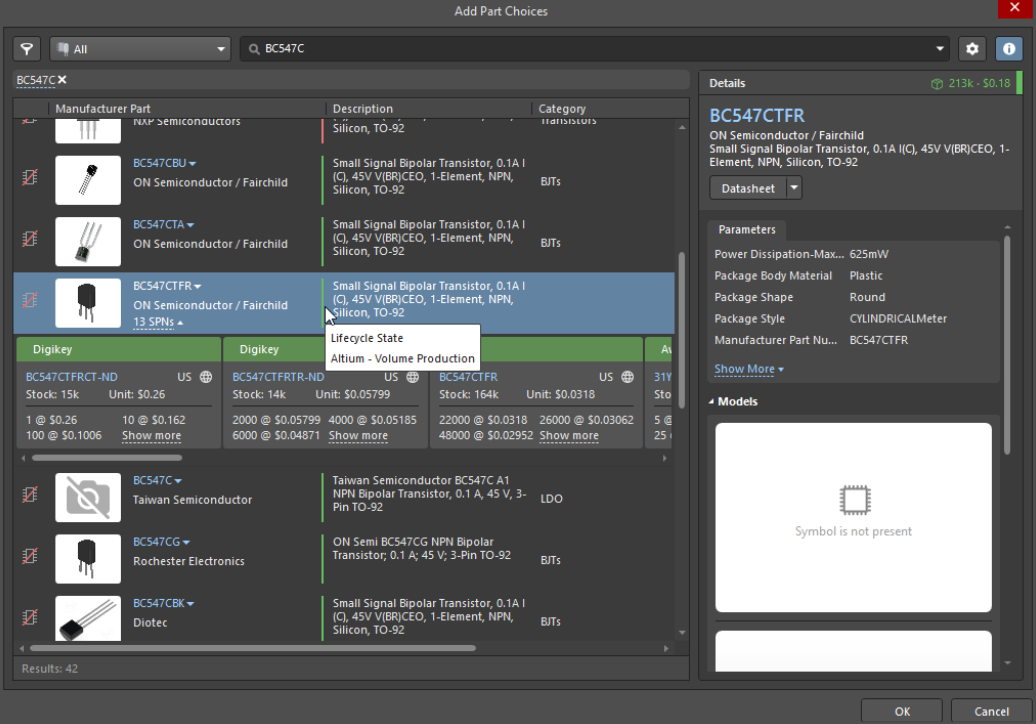Click the filter funnel icon

pos(26,49)
